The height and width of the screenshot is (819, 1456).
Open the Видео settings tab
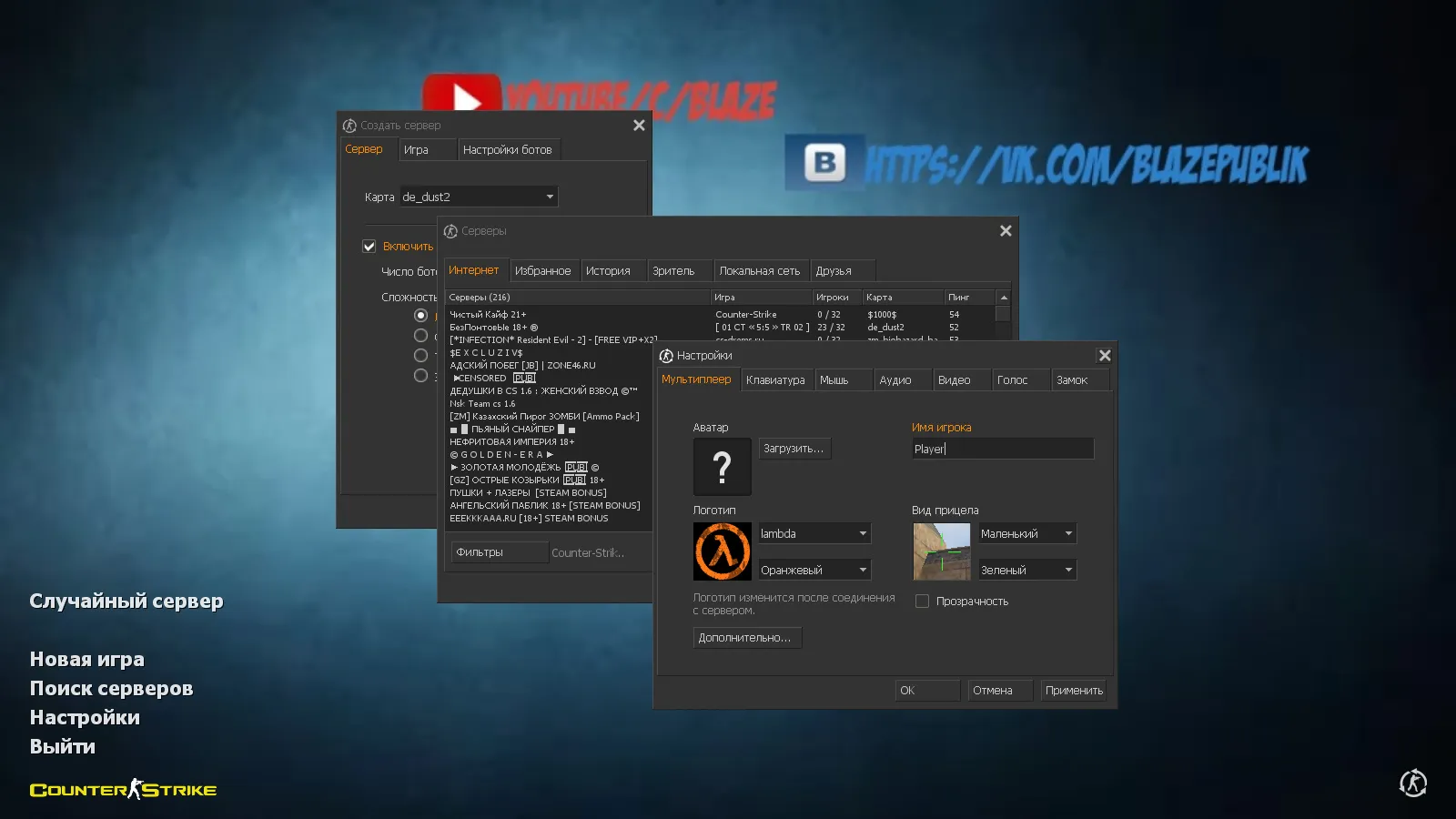tap(961, 379)
